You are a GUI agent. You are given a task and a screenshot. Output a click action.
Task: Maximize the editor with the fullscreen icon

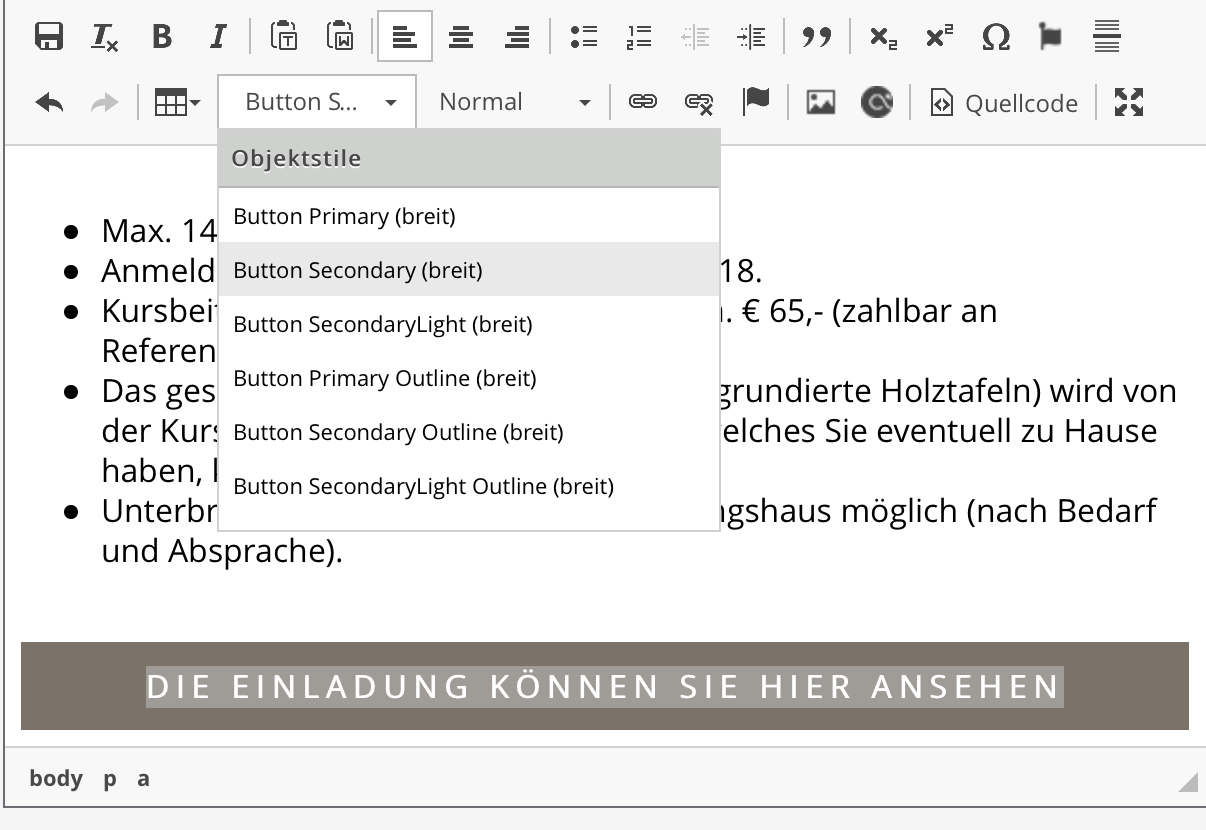[1128, 102]
